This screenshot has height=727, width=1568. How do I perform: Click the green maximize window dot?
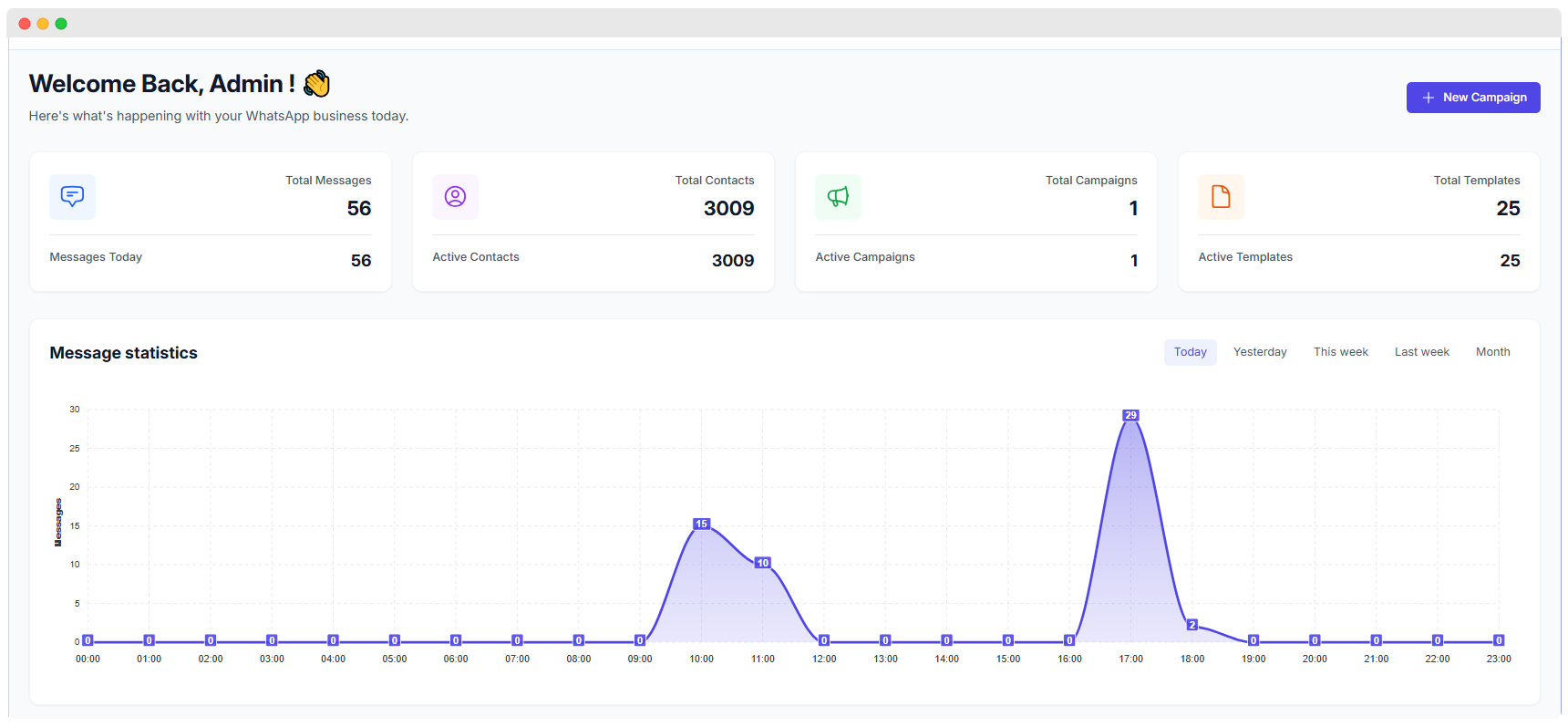pos(61,24)
